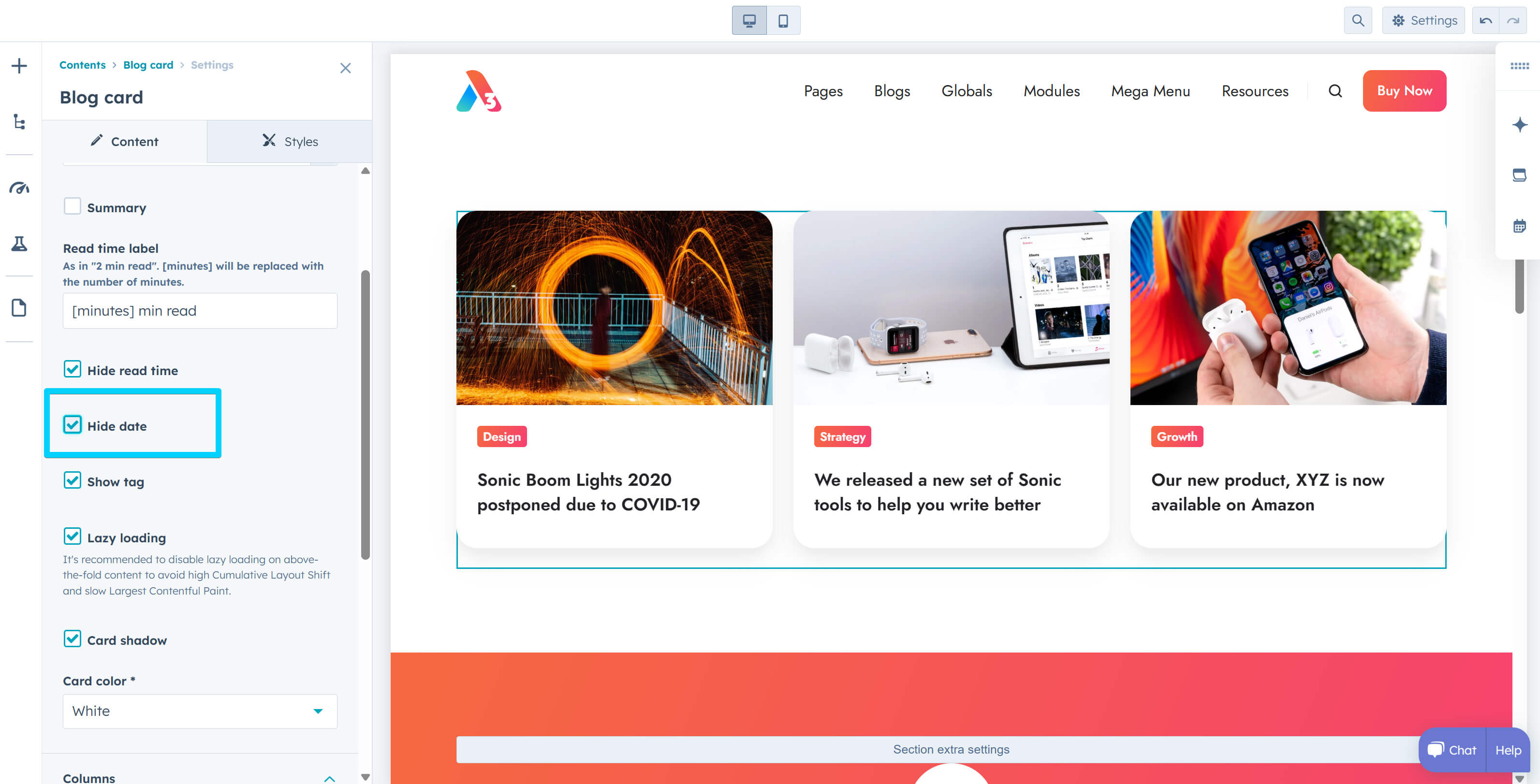Undo the last change

[1485, 21]
